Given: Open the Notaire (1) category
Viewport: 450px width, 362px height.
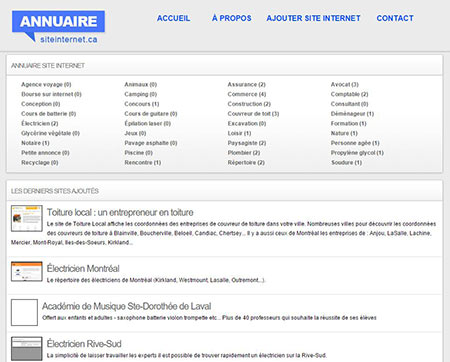Looking at the screenshot, I should [35, 143].
